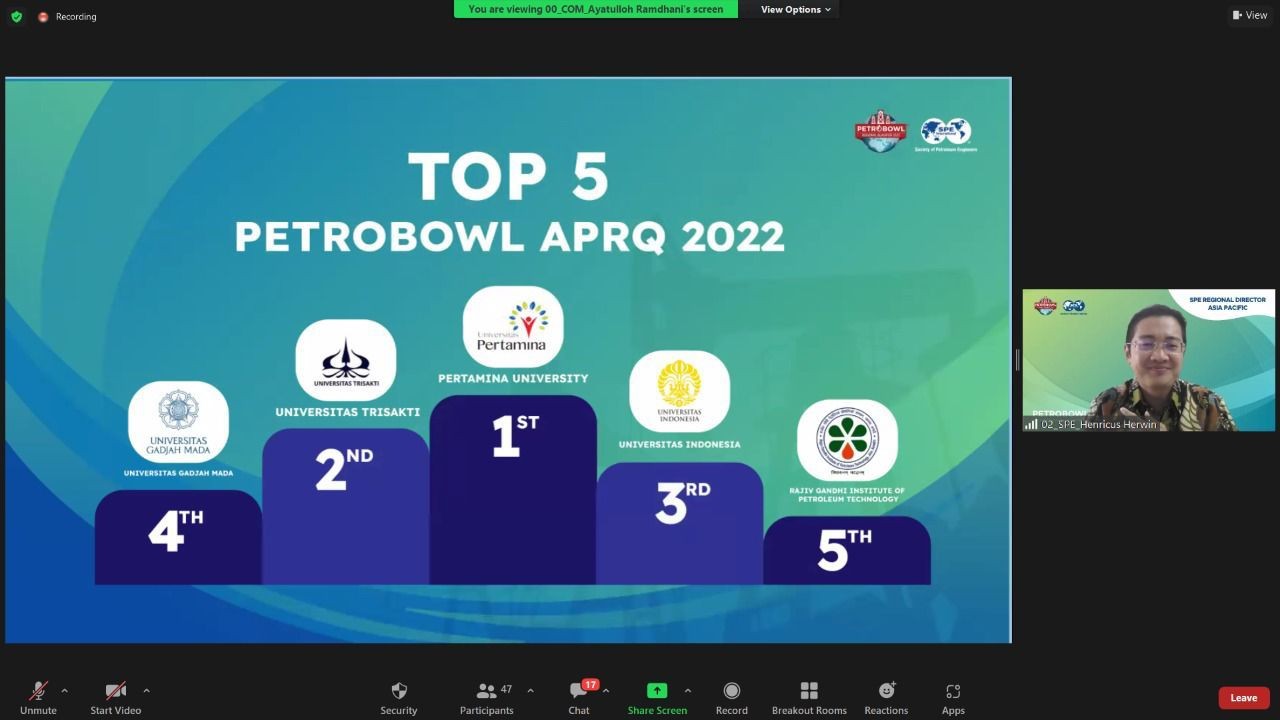The height and width of the screenshot is (720, 1280).
Task: Expand participants options caret
Action: pyautogui.click(x=530, y=690)
